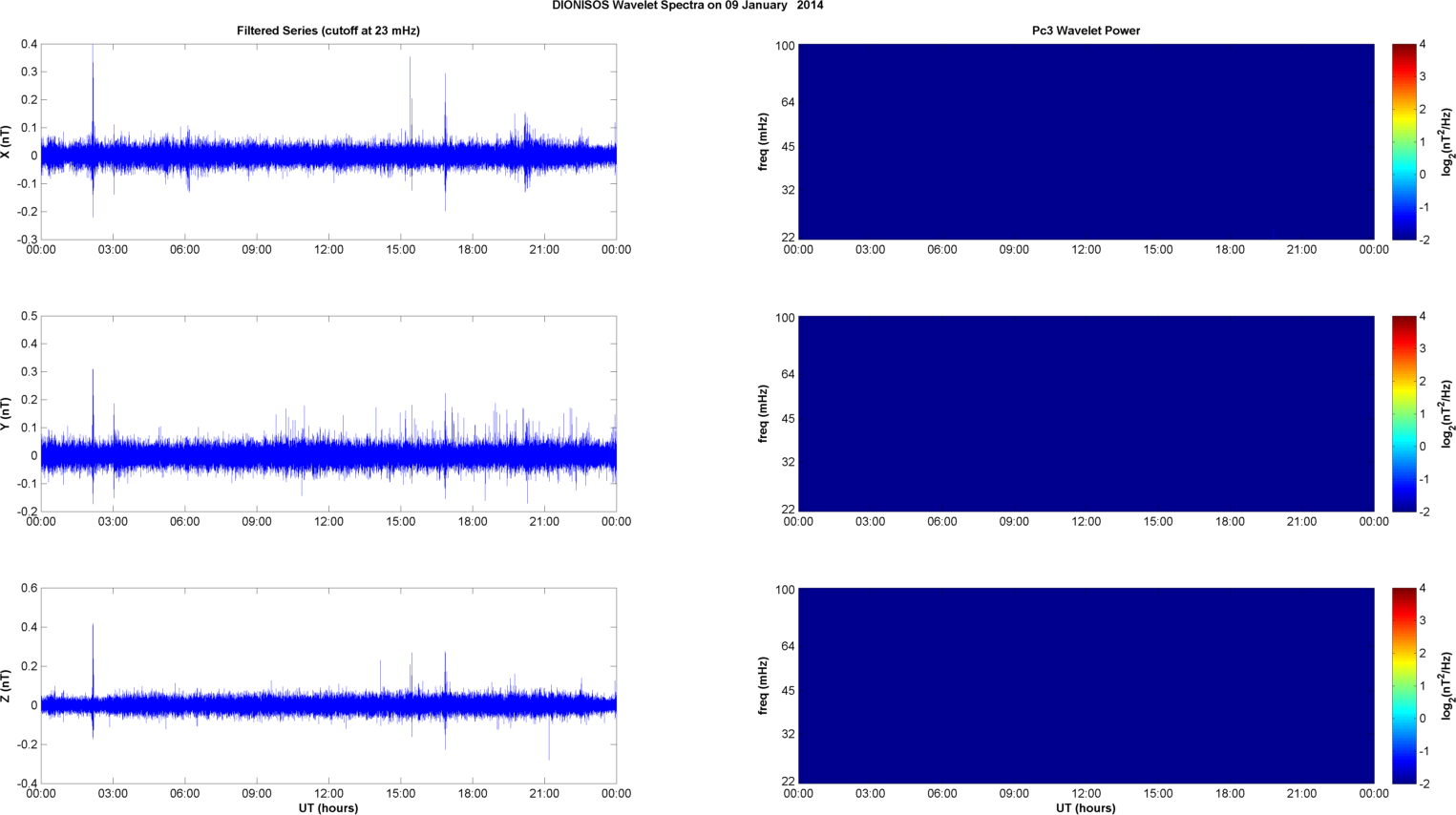The height and width of the screenshot is (815, 1456).
Task: Click the 'freq (mHz)' label of the middle wavelet panel
Action: pyautogui.click(x=763, y=414)
